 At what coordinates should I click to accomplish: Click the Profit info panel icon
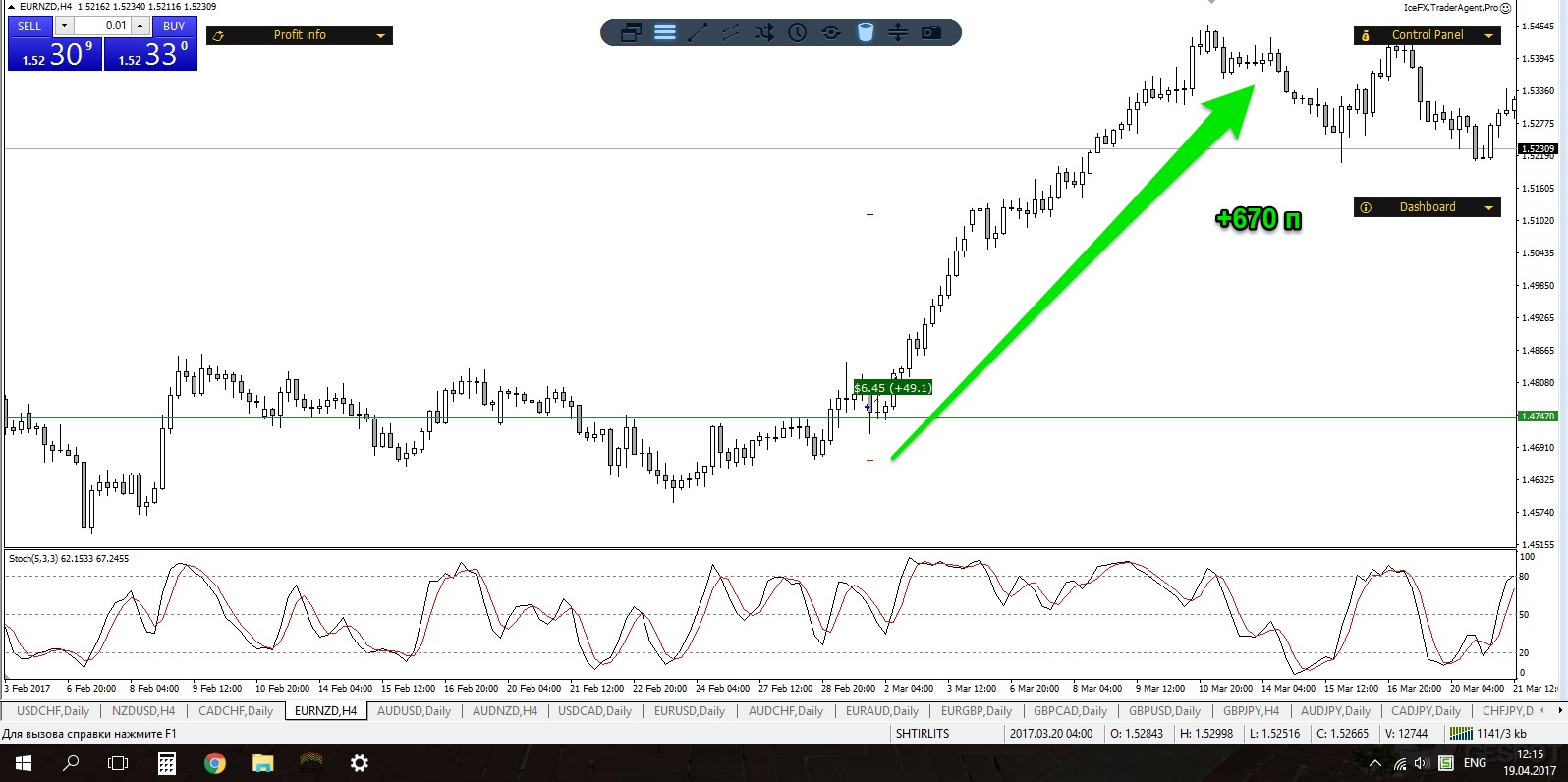click(x=218, y=36)
